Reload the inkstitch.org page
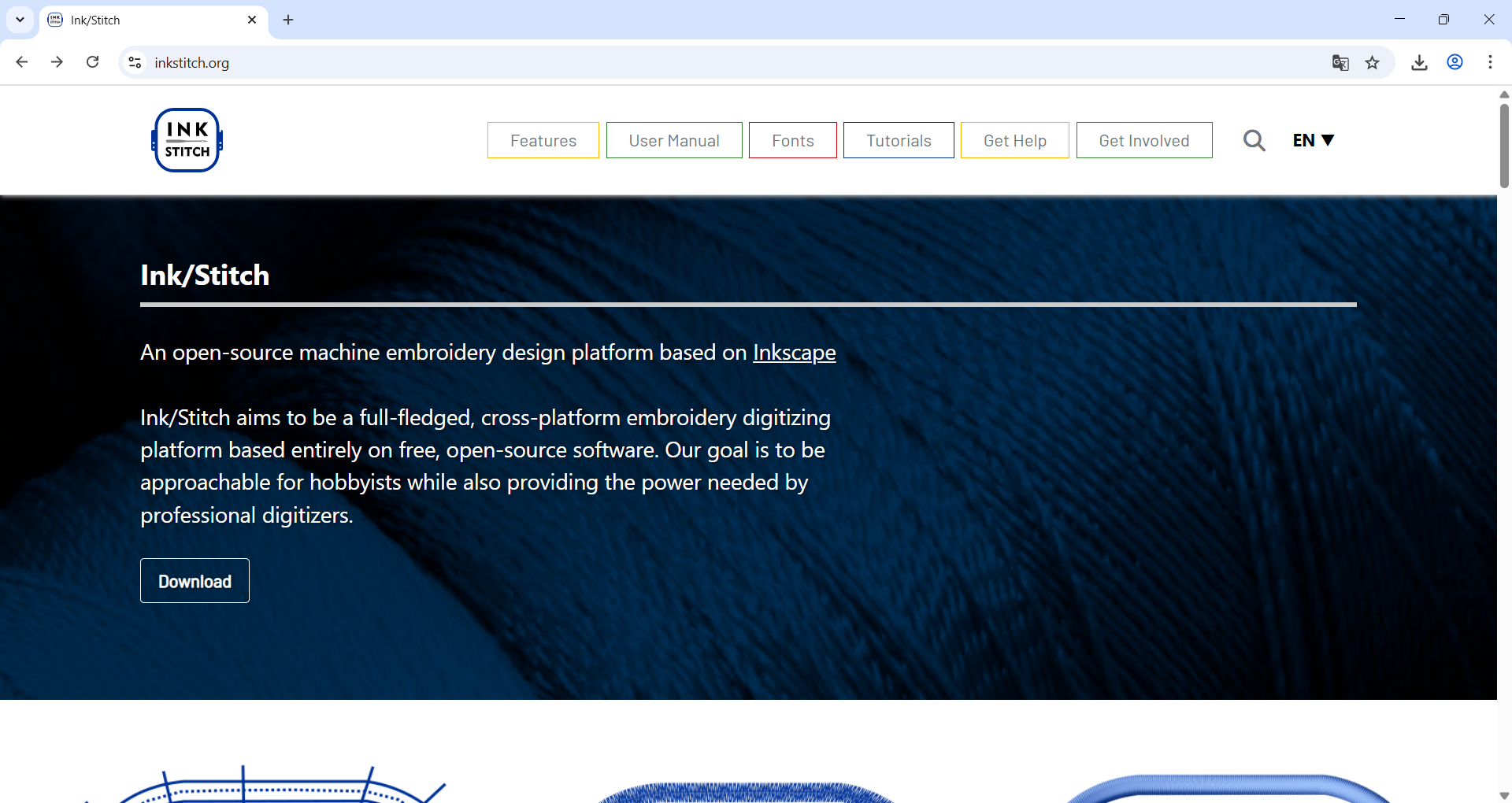Viewport: 1512px width, 803px height. (x=93, y=62)
